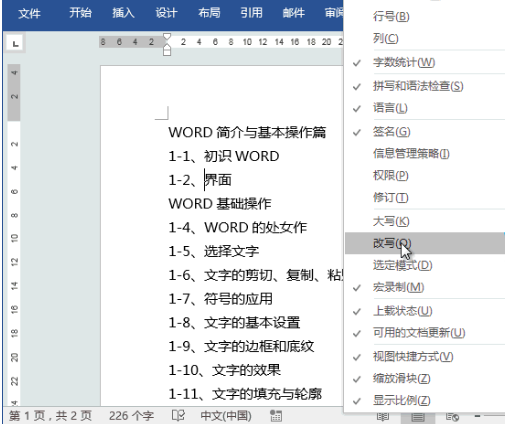Click the line '1-4、WORD 的处女作'

point(238,228)
